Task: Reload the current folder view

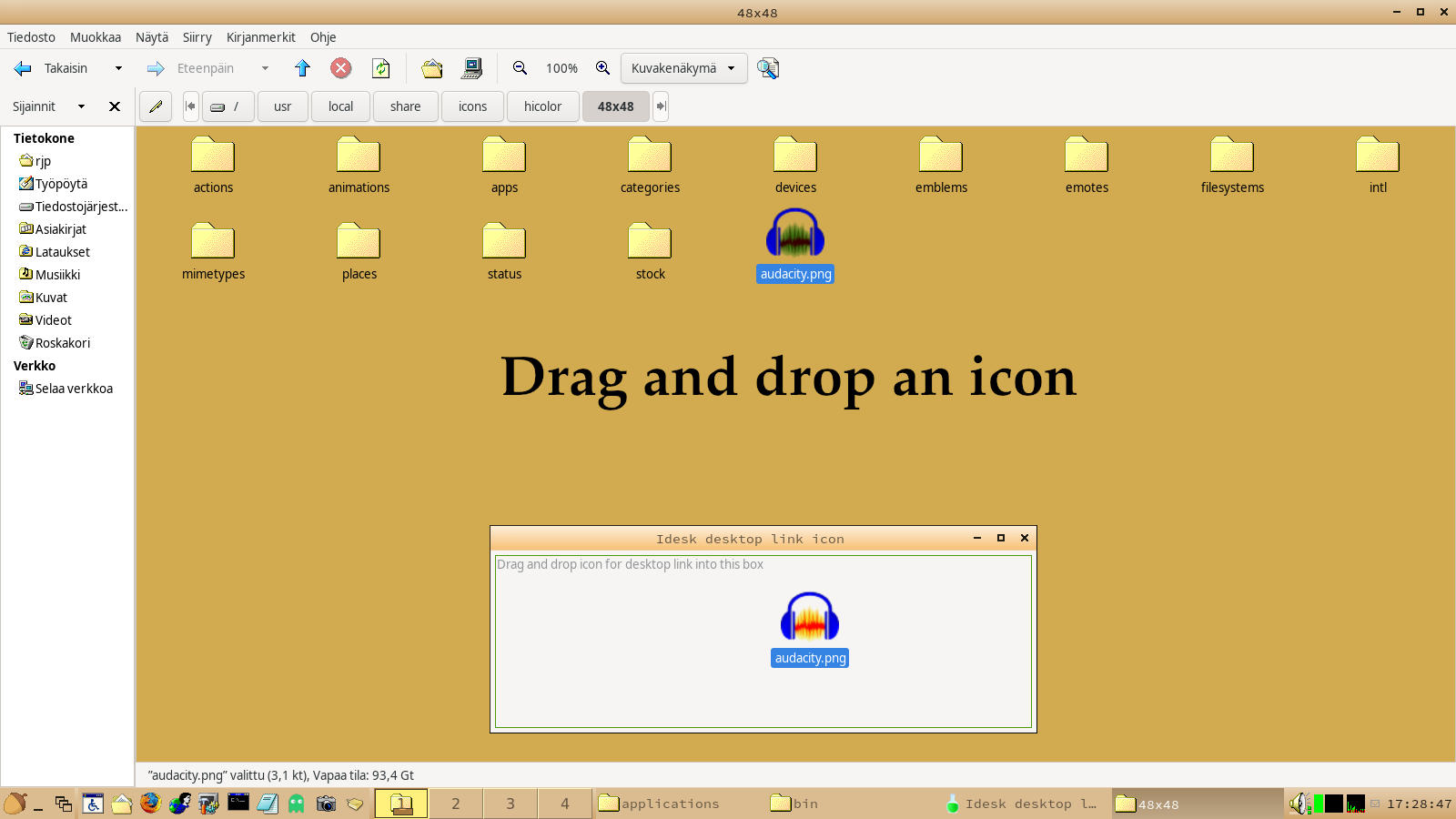Action: (x=381, y=68)
